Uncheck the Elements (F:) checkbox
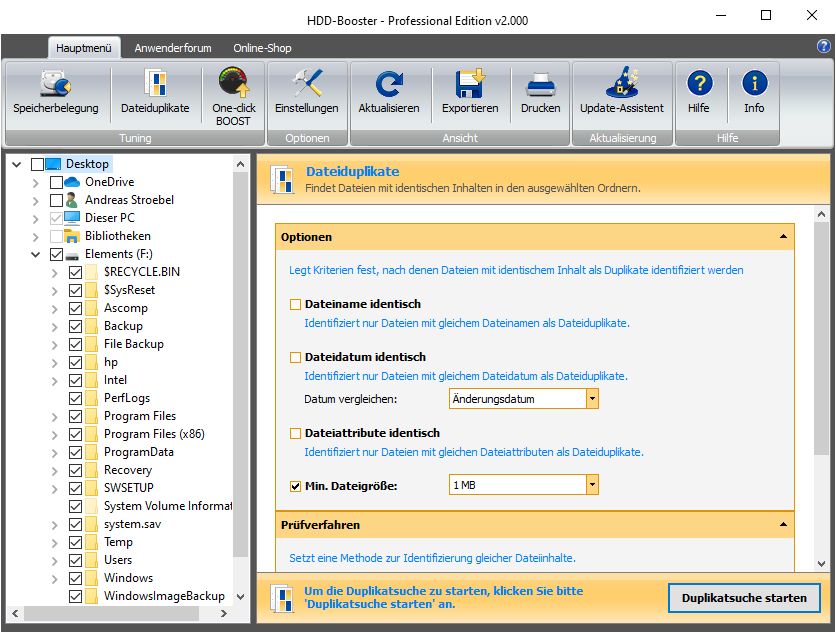Screen dimensions: 836x633 coord(56,254)
